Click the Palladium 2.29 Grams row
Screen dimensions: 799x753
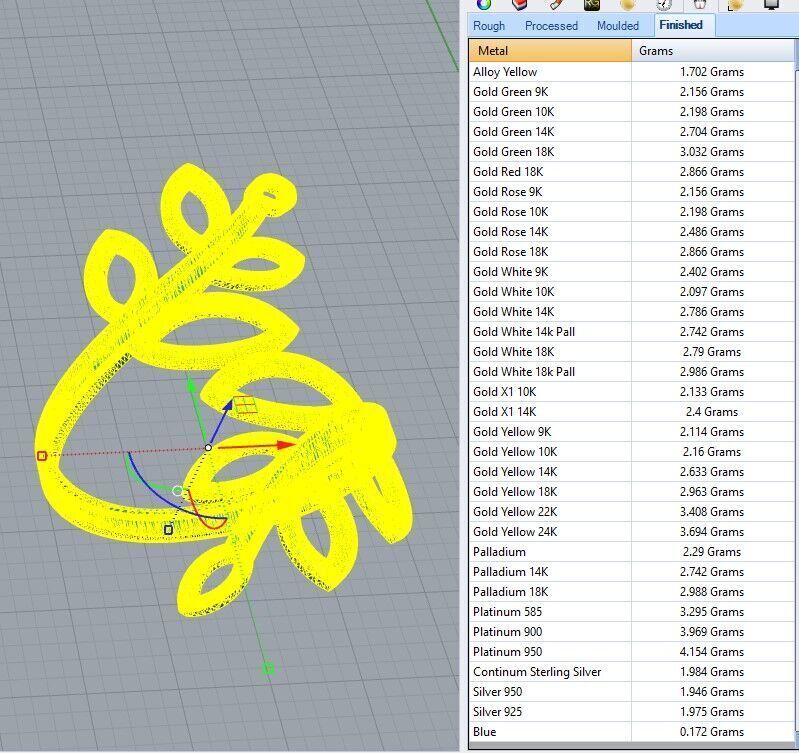pyautogui.click(x=631, y=552)
